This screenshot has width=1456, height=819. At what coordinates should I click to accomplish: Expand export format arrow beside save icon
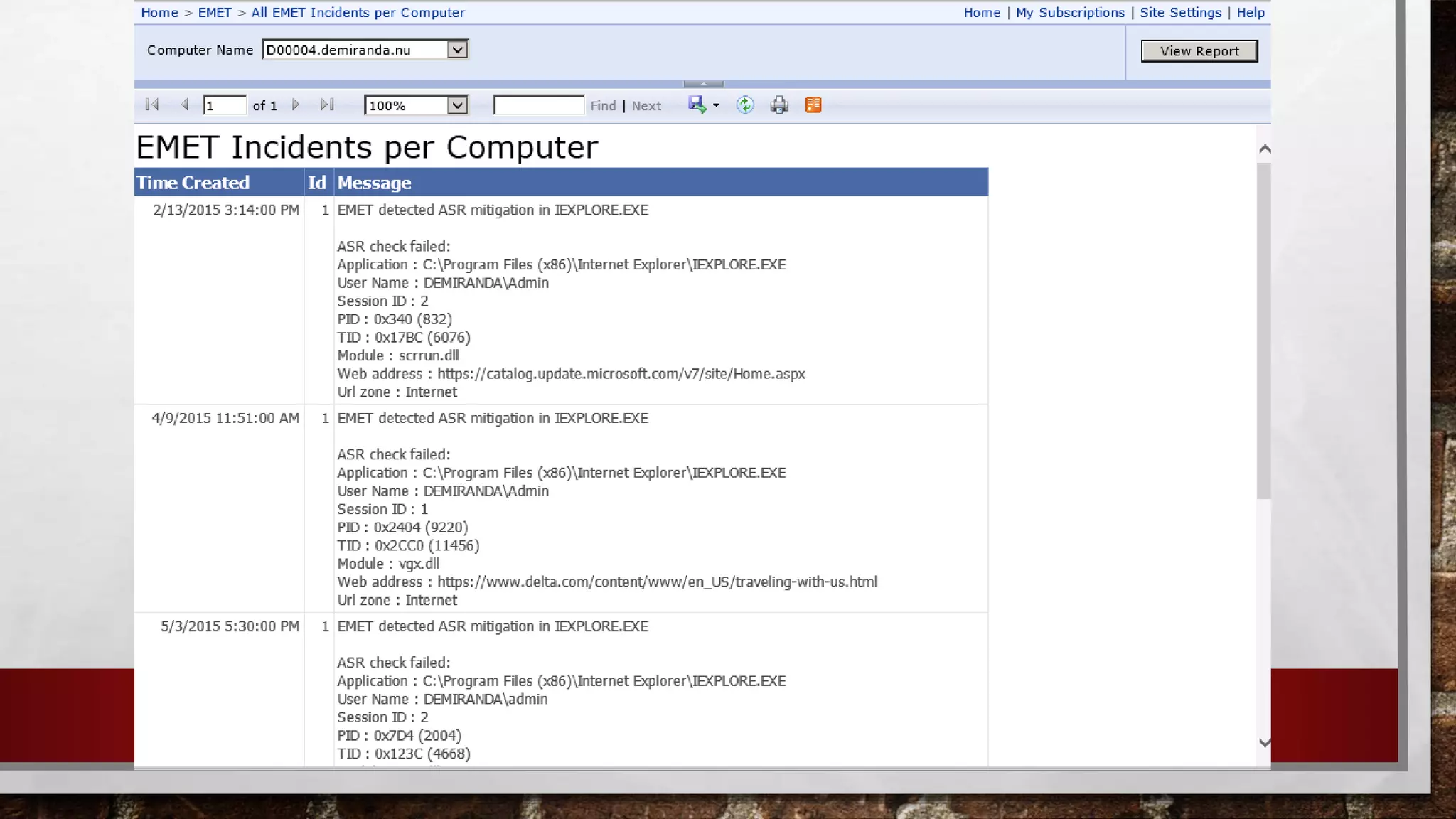716,105
